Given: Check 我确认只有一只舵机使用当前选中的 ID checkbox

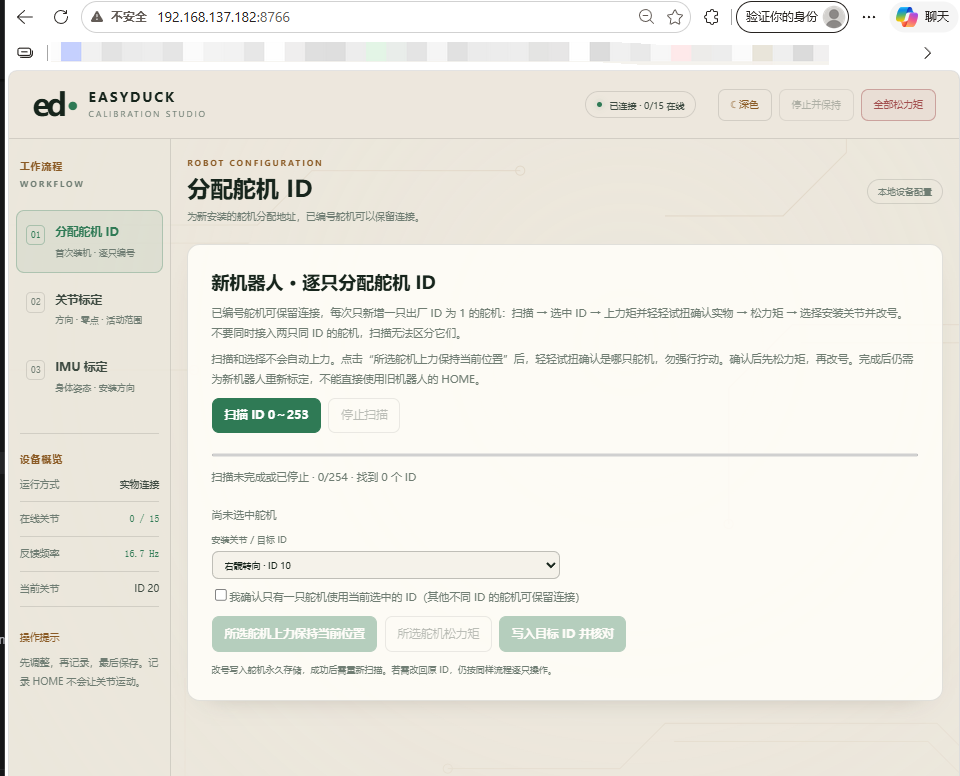Looking at the screenshot, I should 220,595.
